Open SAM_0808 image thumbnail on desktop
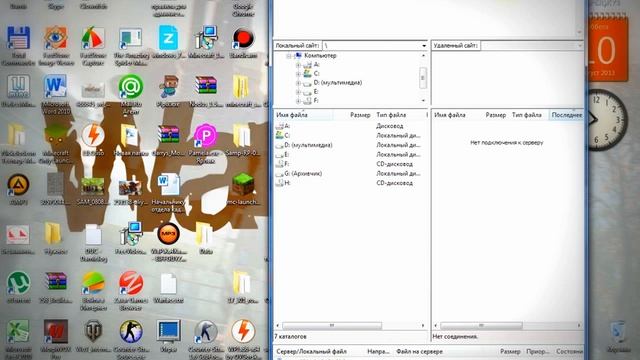Image resolution: width=640 pixels, height=360 pixels. coord(93,186)
